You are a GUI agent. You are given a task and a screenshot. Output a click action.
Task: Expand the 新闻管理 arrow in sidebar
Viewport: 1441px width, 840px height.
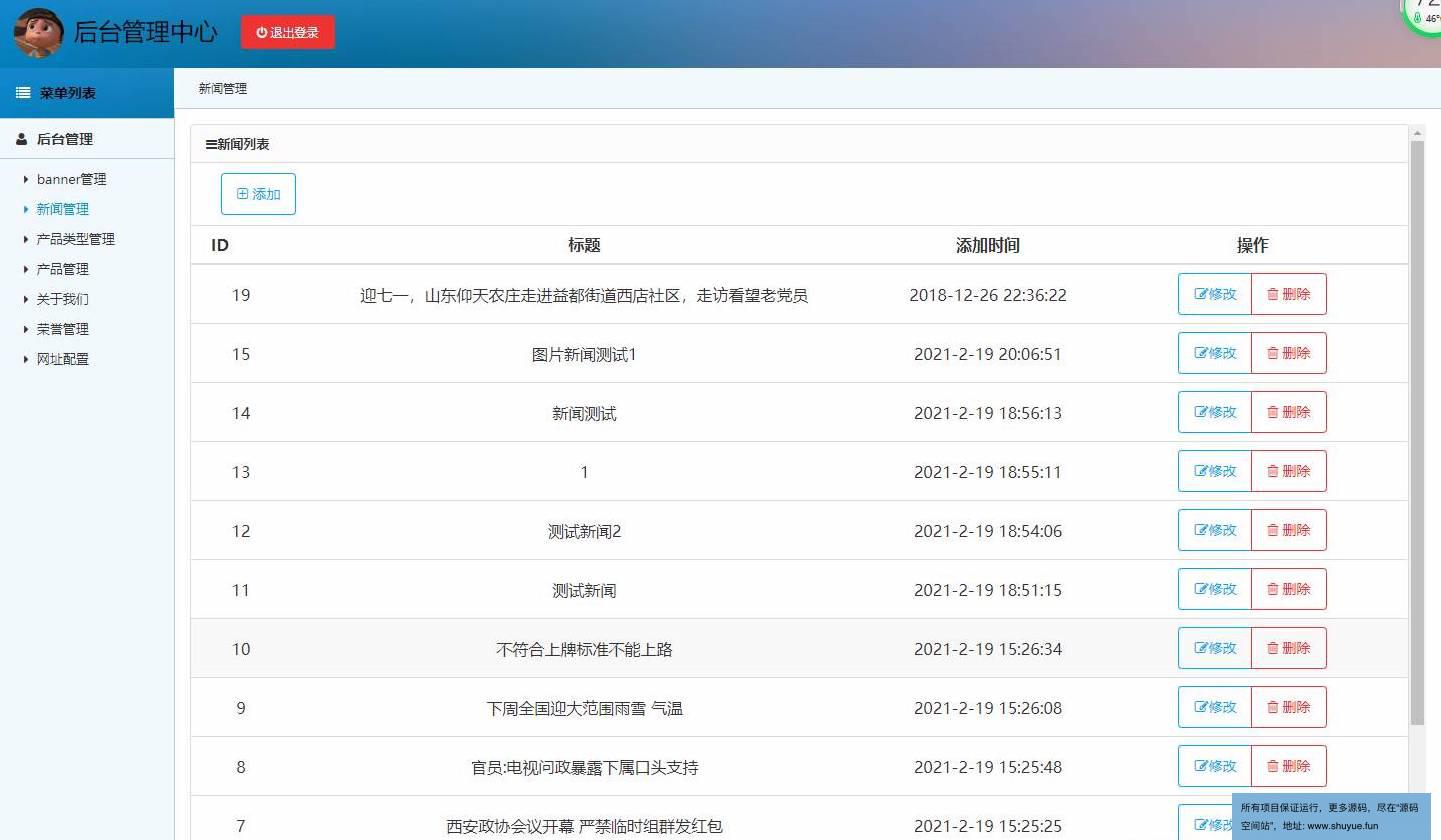26,209
